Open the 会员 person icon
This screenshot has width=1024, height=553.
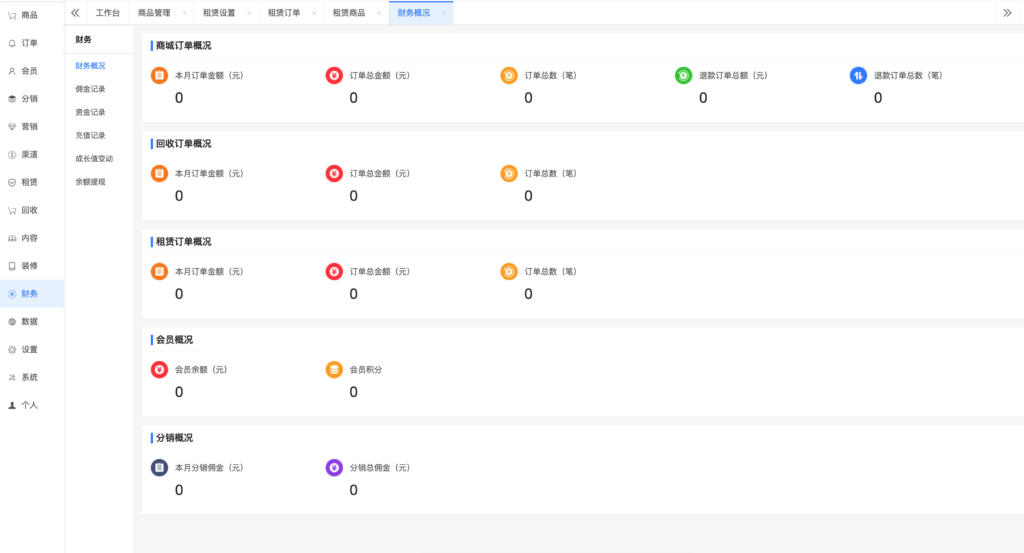[x=12, y=71]
